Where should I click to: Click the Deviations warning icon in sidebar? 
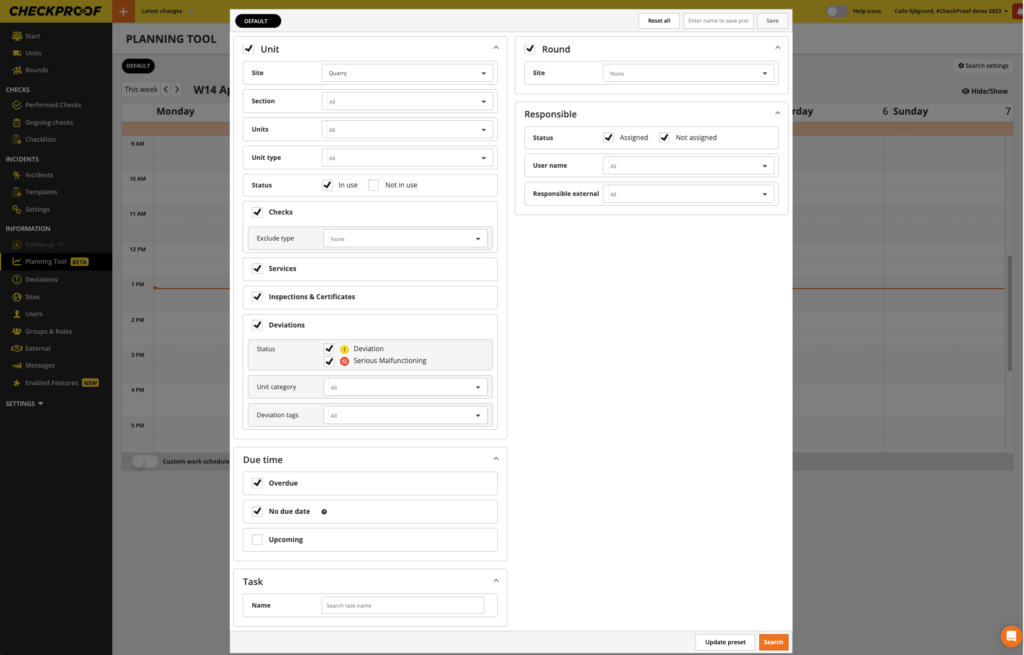(x=16, y=279)
